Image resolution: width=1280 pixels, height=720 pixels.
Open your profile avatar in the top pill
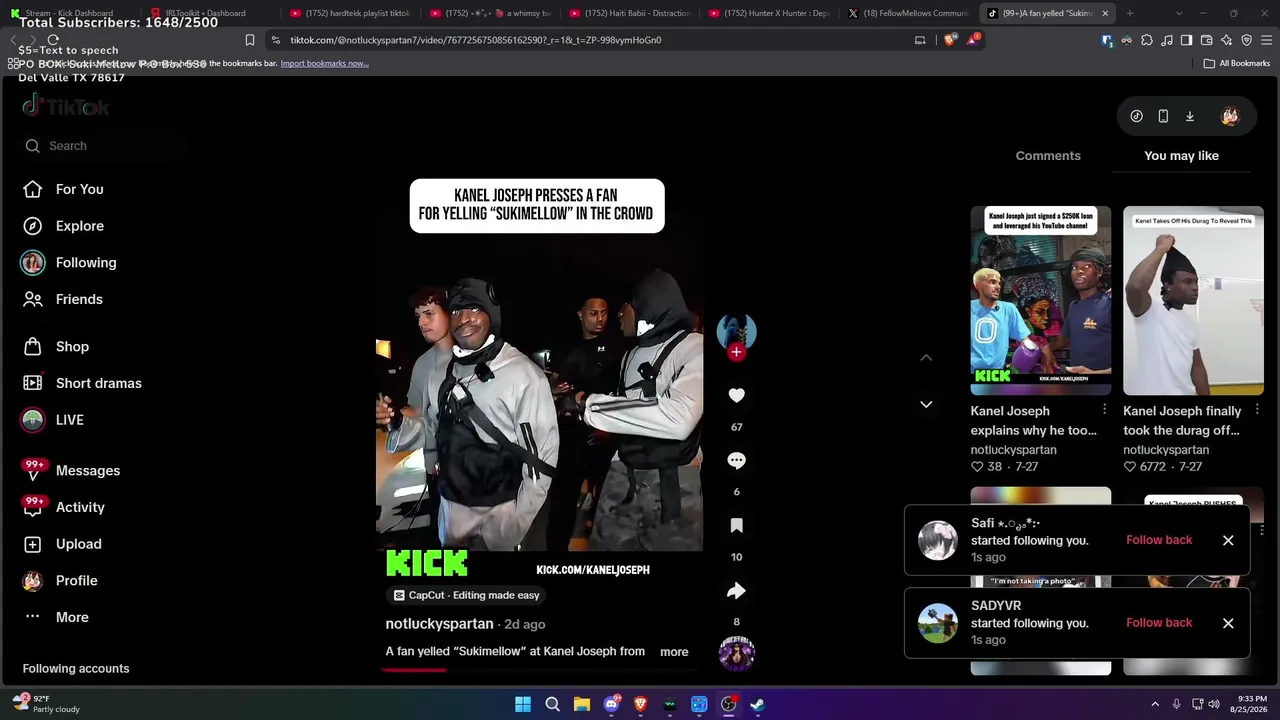[x=1230, y=116]
